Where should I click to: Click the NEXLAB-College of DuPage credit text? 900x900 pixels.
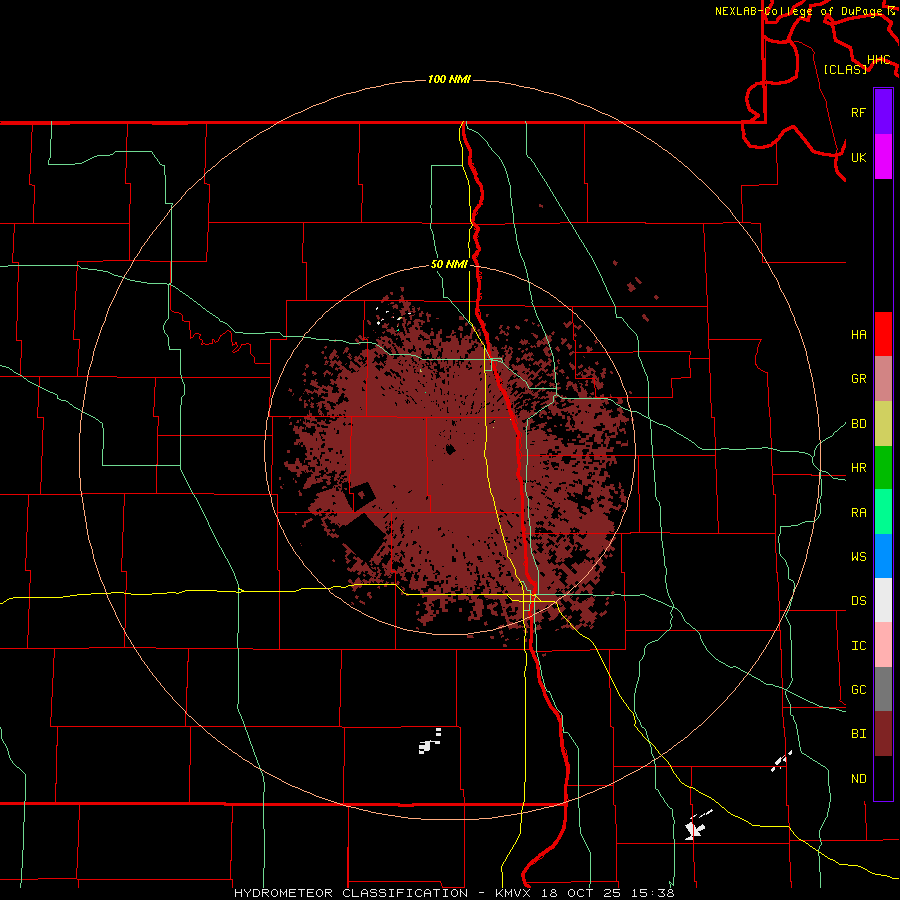pos(799,11)
